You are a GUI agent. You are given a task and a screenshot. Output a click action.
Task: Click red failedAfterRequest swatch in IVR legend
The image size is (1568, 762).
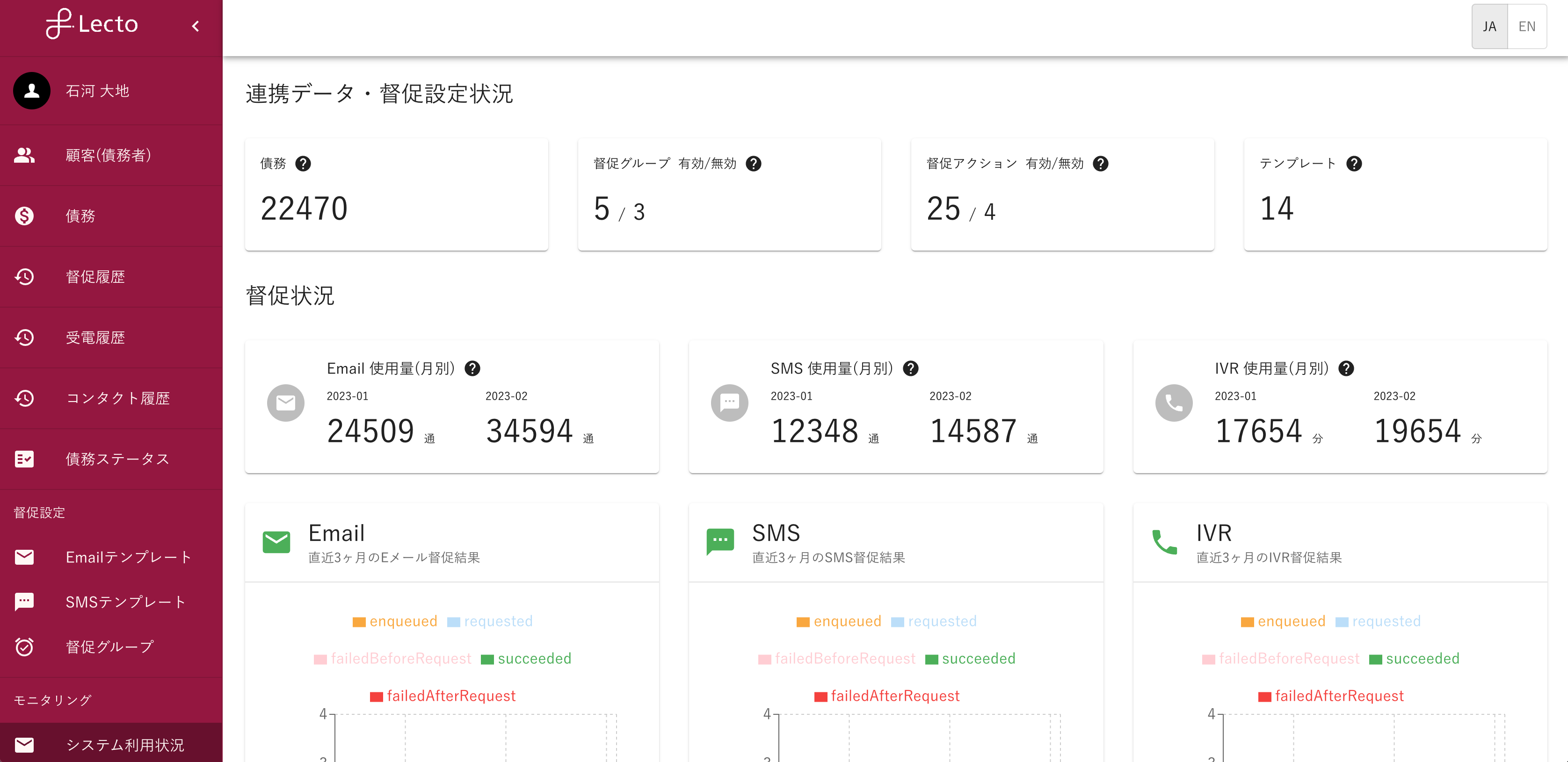(1265, 697)
